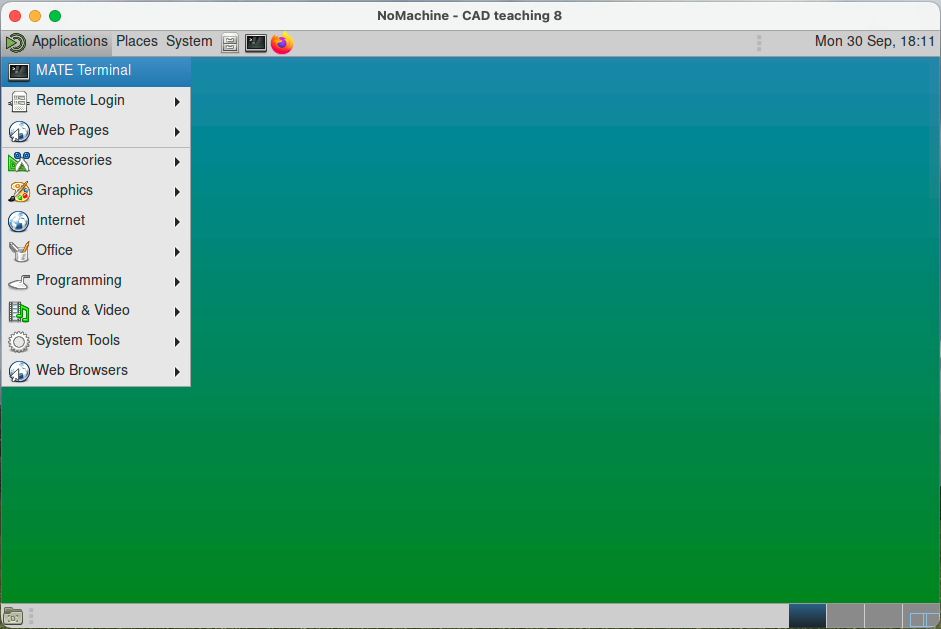Expand the Web Pages submenu

coord(177,130)
